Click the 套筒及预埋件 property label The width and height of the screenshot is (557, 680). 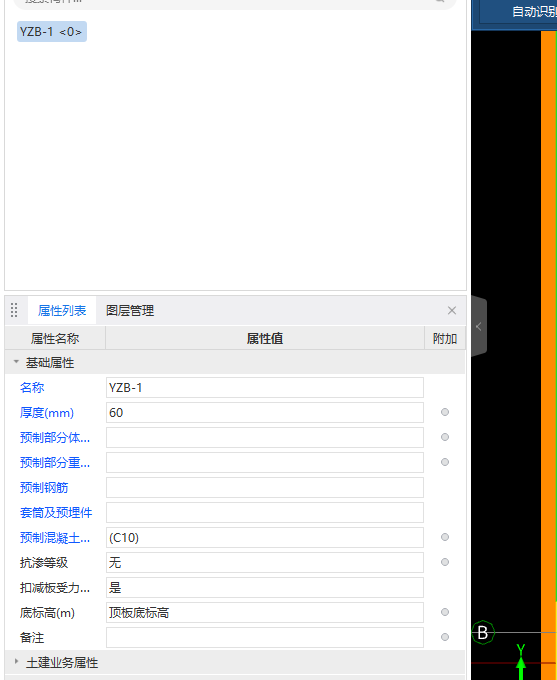coord(56,513)
